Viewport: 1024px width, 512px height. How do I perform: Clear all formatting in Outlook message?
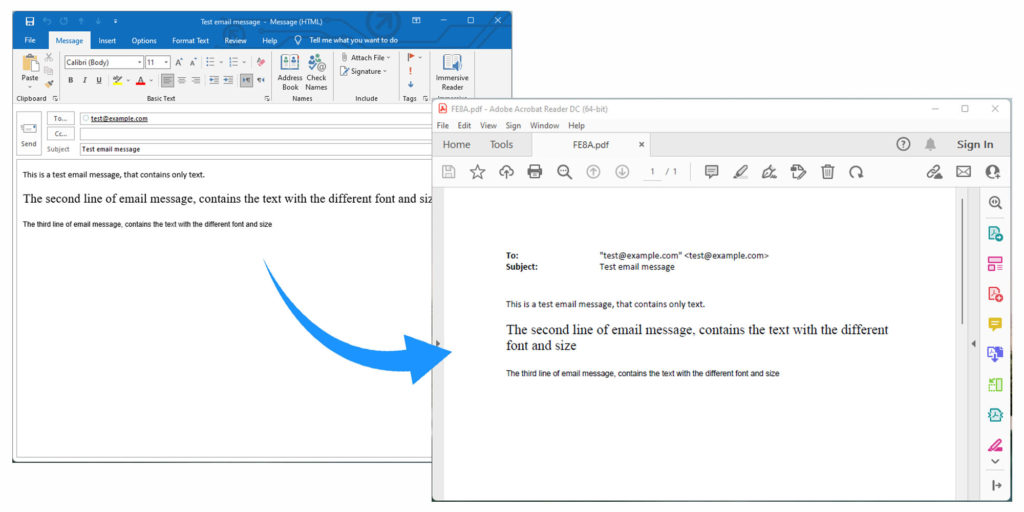[261, 62]
